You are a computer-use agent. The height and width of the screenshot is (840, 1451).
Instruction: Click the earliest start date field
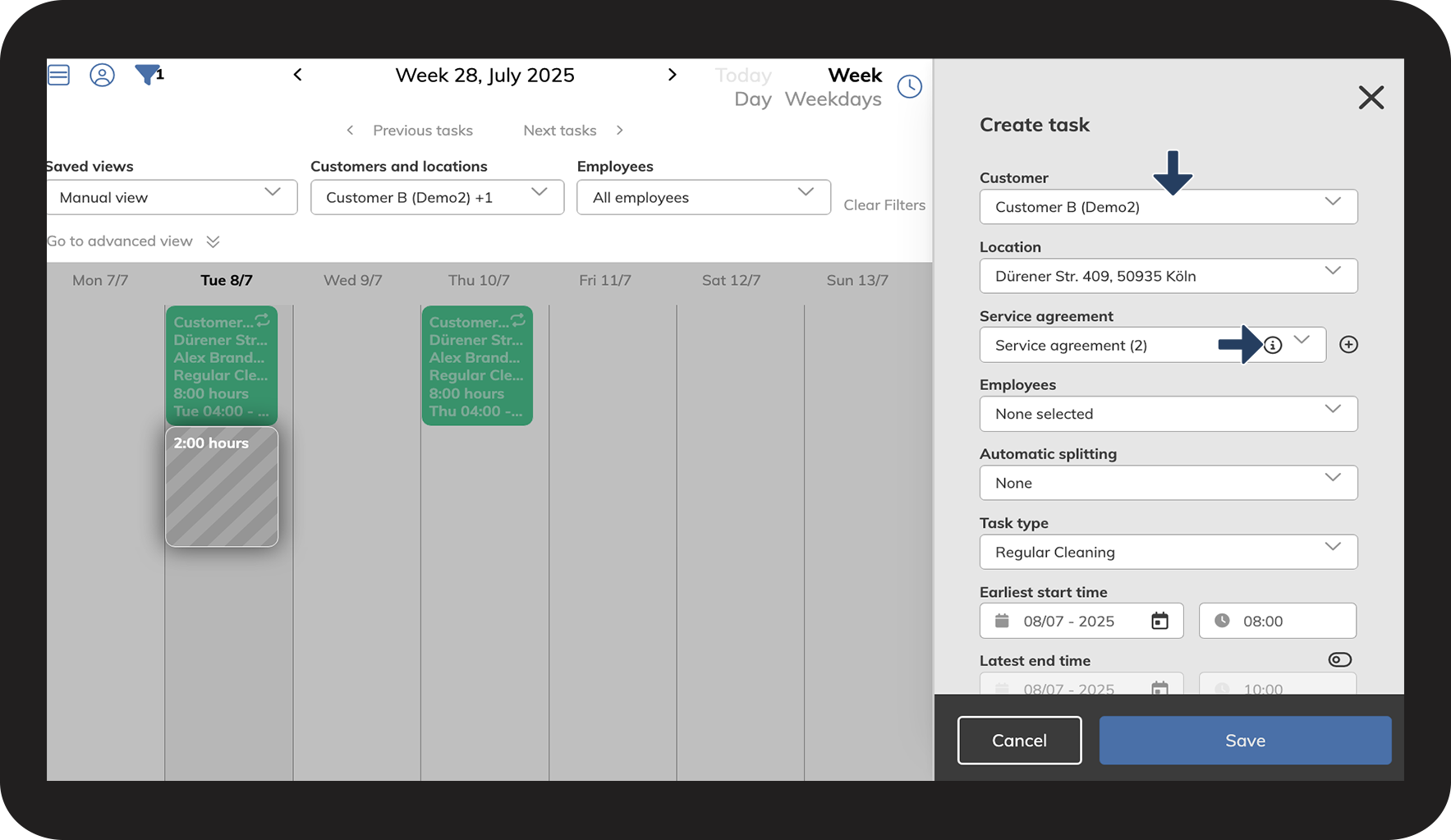tap(1081, 621)
